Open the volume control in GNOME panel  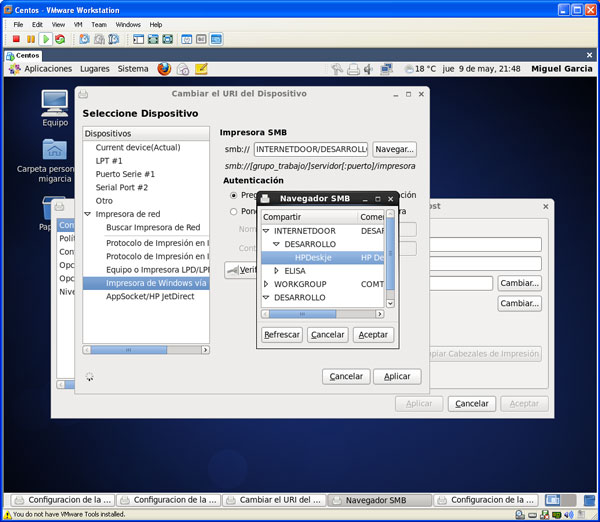[x=368, y=69]
